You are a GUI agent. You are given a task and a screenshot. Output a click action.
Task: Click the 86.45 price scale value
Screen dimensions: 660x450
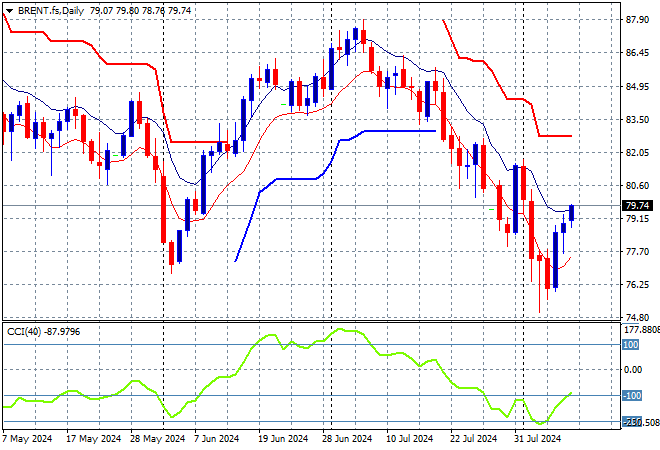coord(637,53)
